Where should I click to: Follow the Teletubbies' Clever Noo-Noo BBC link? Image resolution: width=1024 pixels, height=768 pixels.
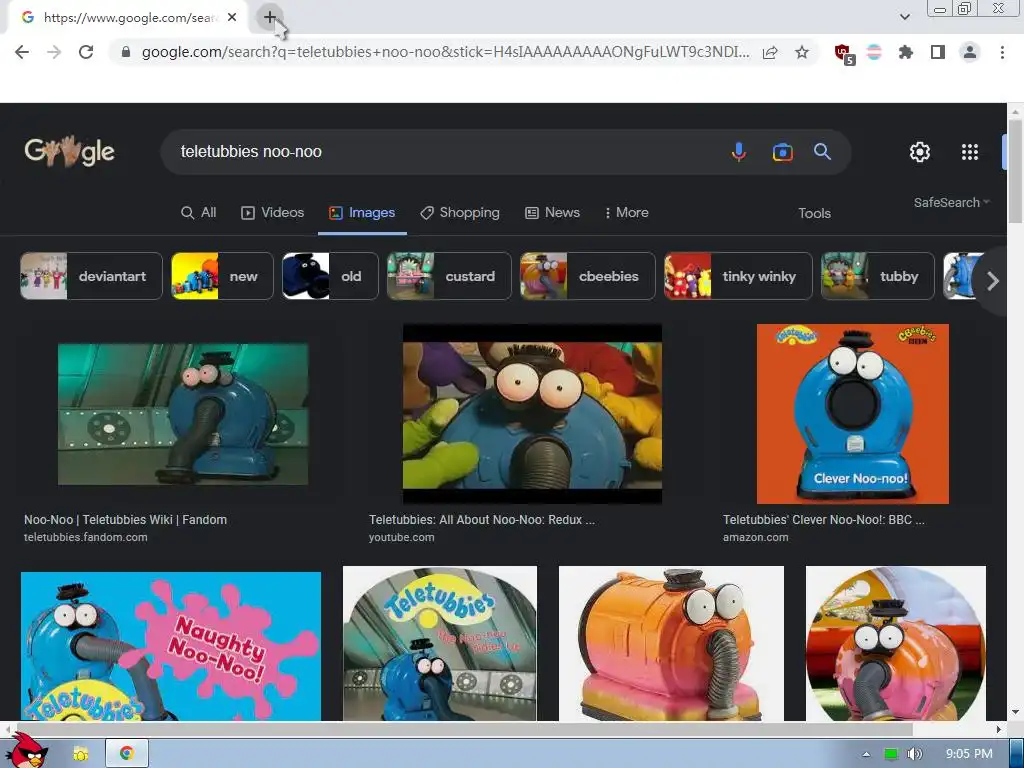click(824, 520)
